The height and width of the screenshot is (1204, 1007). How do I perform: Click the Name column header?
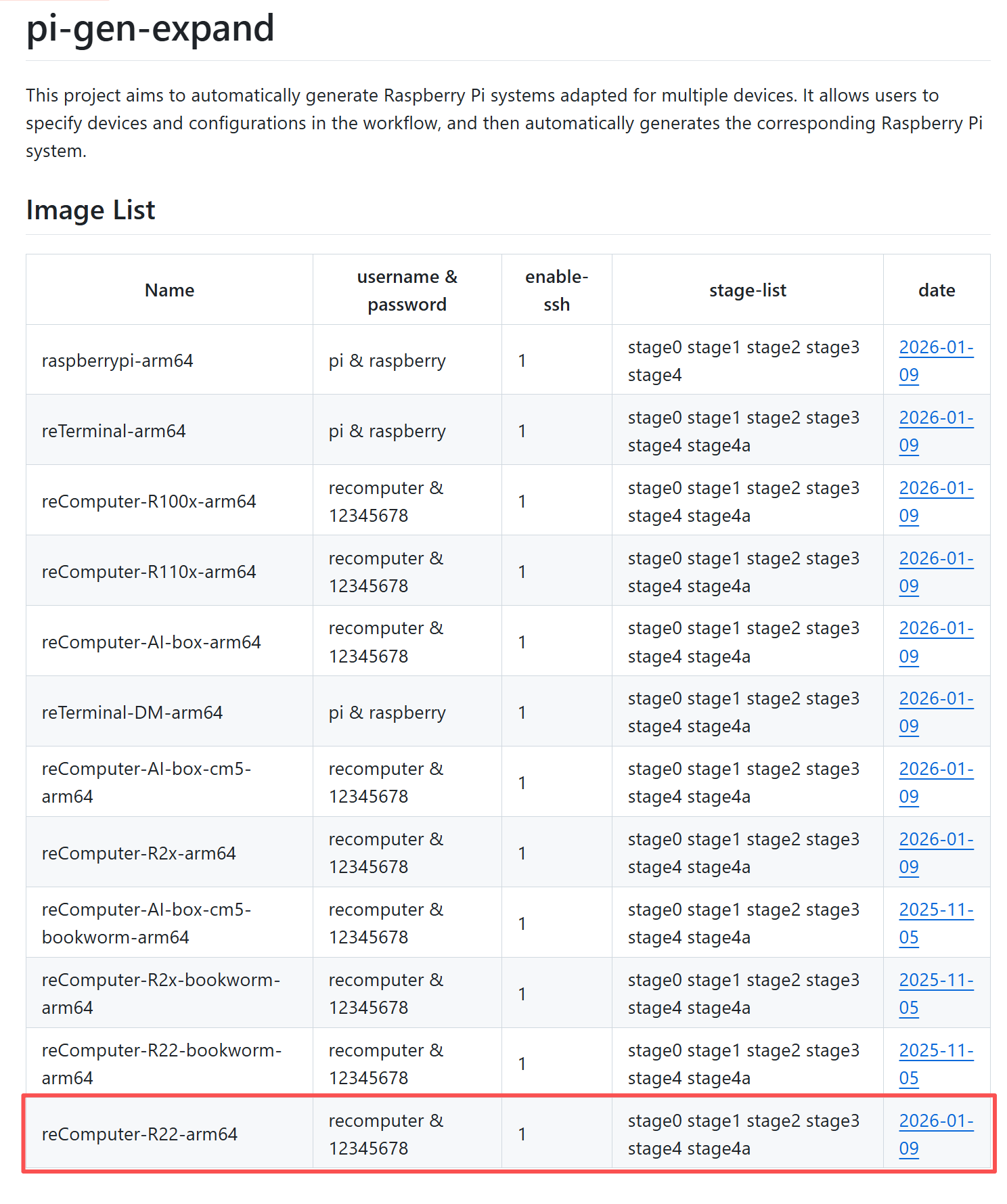169,290
